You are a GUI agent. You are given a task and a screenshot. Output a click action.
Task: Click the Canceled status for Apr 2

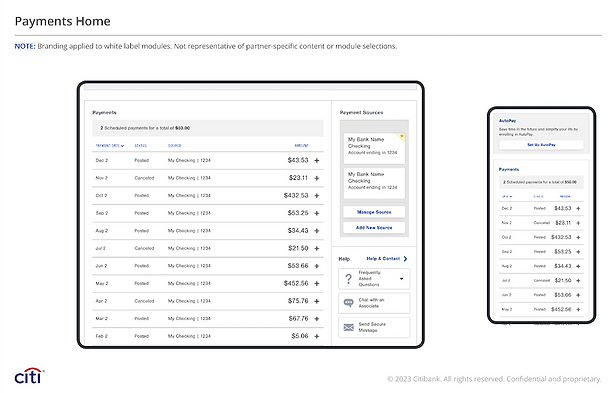[x=144, y=301]
